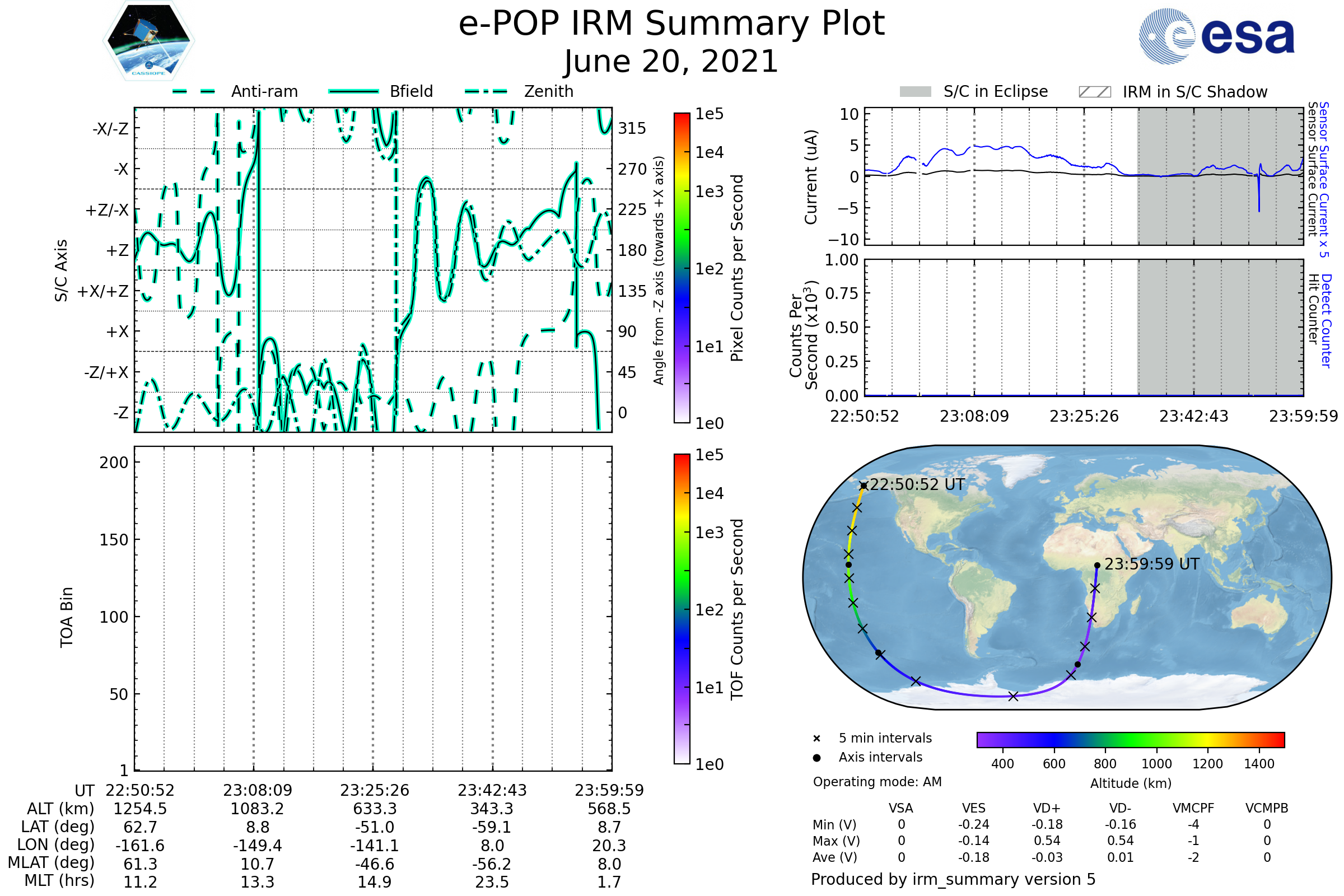The width and height of the screenshot is (1344, 896).
Task: Click the Altitude (km) horizontal colorbar
Action: pyautogui.click(x=1130, y=740)
